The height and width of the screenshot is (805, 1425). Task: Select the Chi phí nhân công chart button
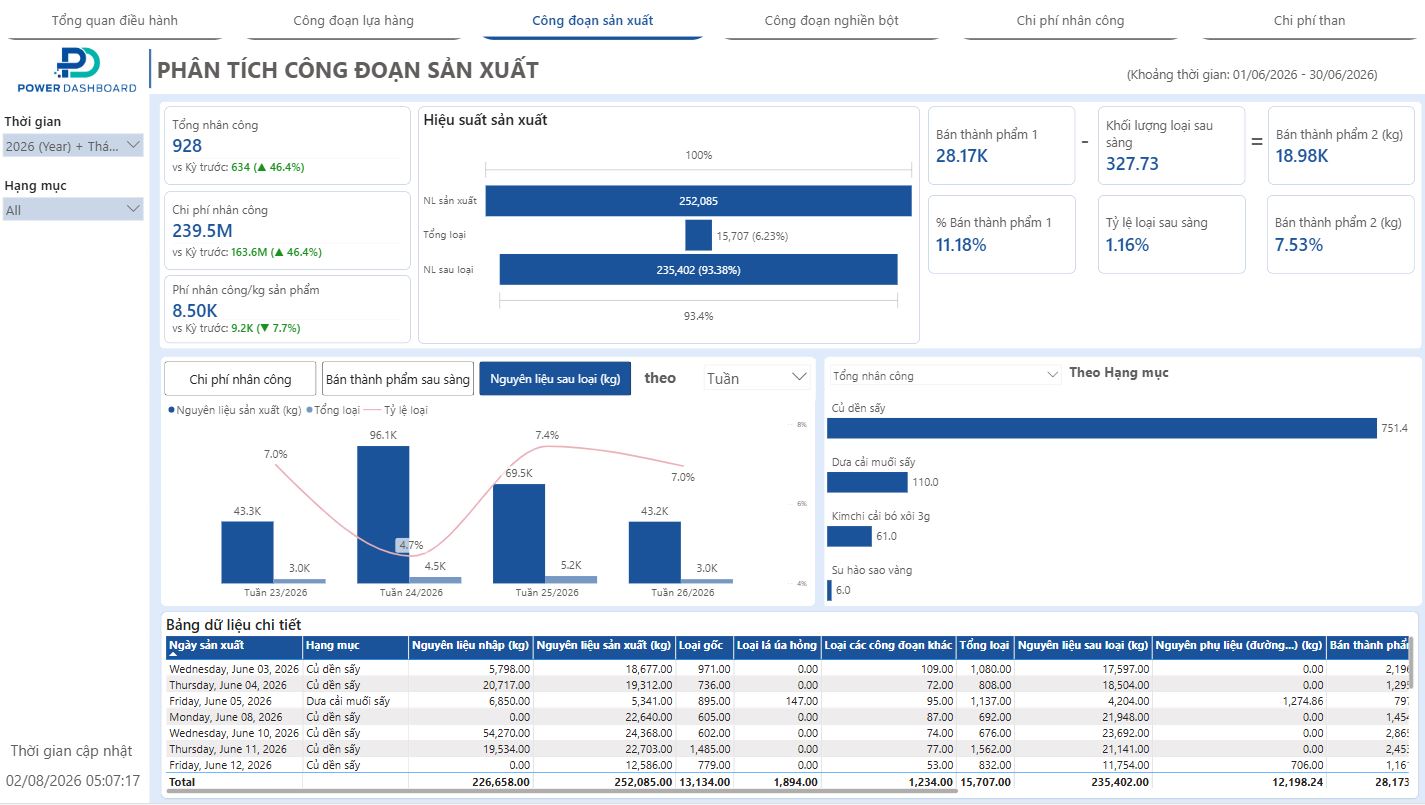tap(240, 379)
